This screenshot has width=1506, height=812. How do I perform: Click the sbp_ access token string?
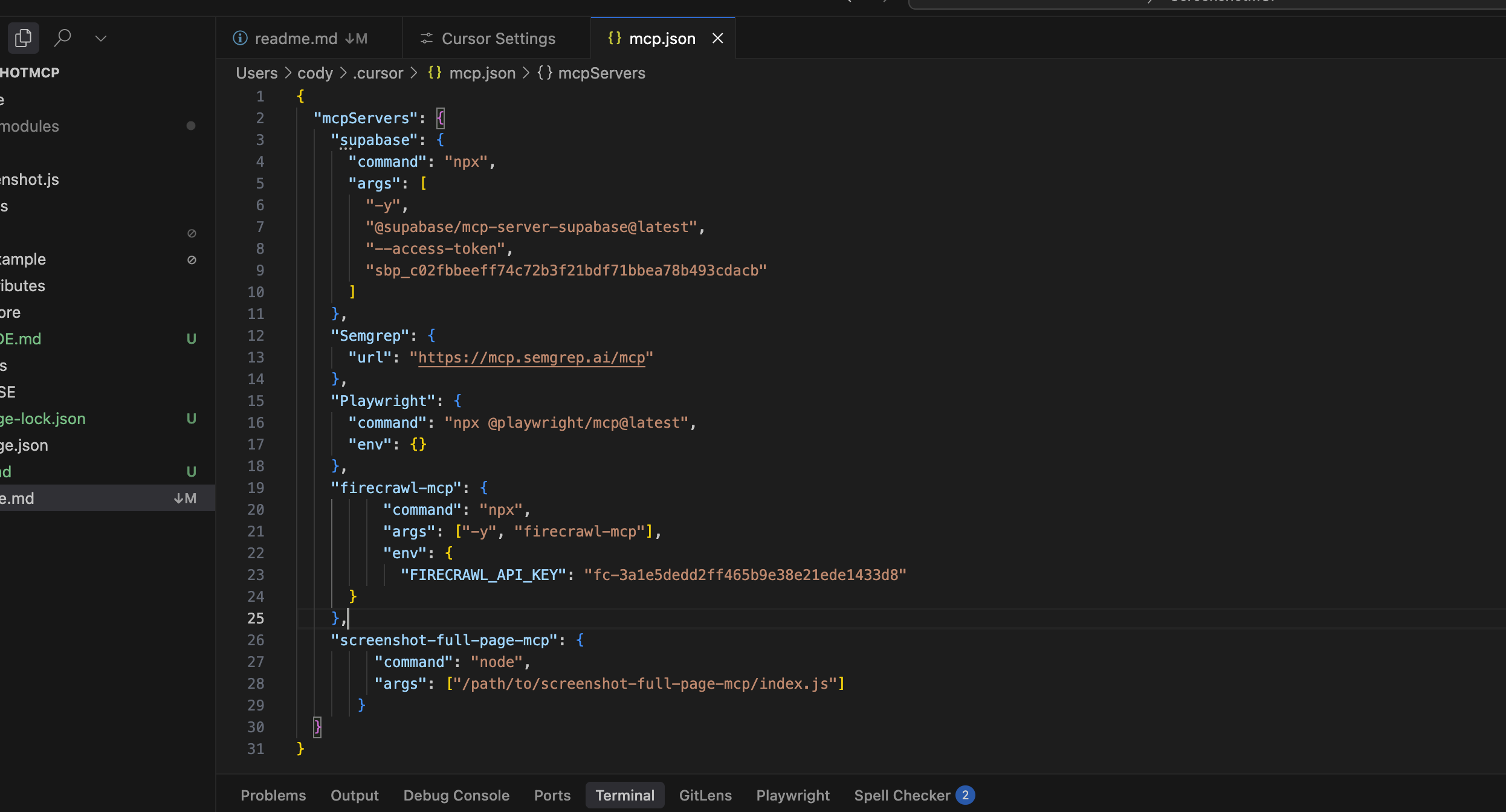point(566,271)
